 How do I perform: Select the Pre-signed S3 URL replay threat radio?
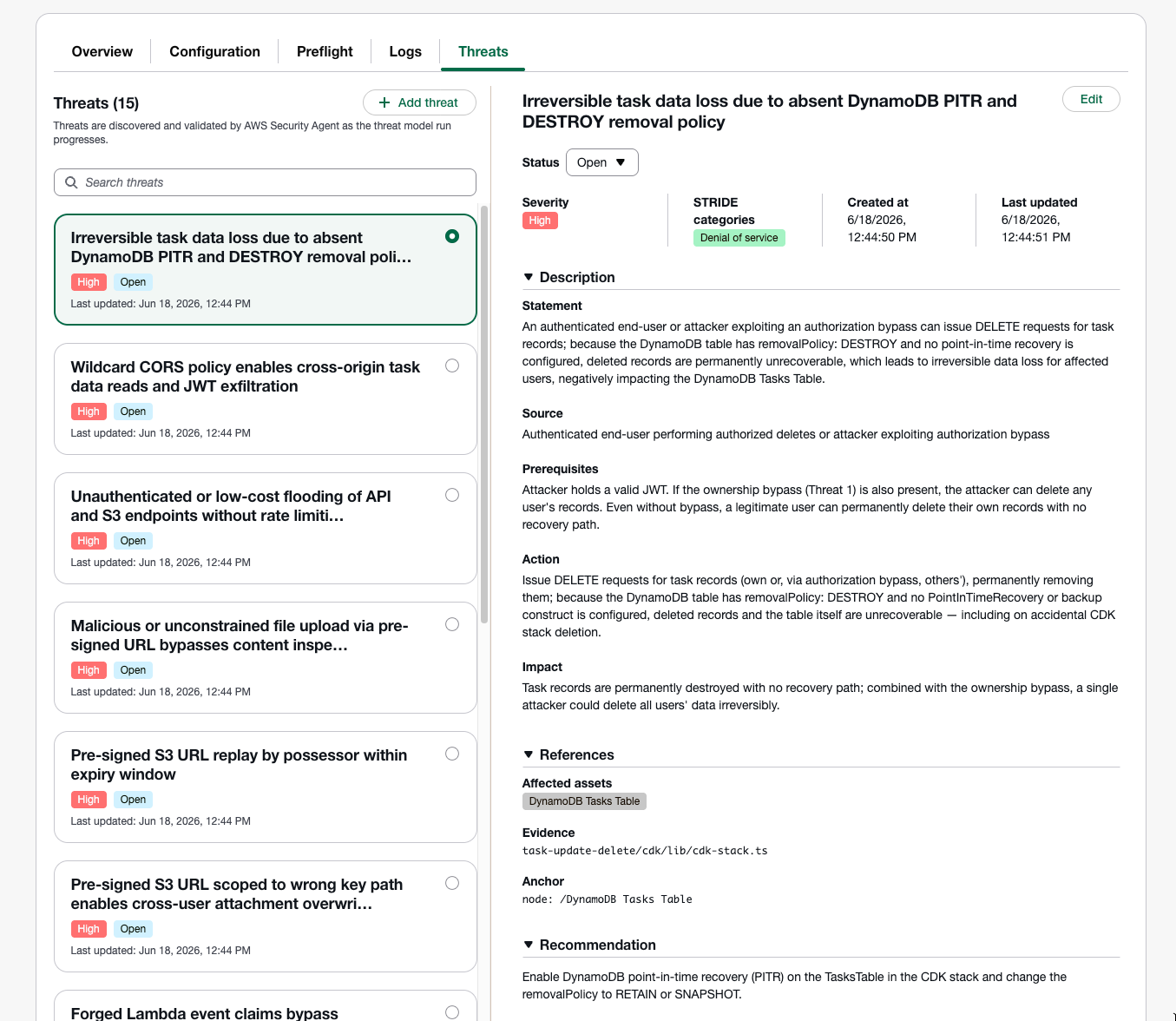(x=452, y=754)
